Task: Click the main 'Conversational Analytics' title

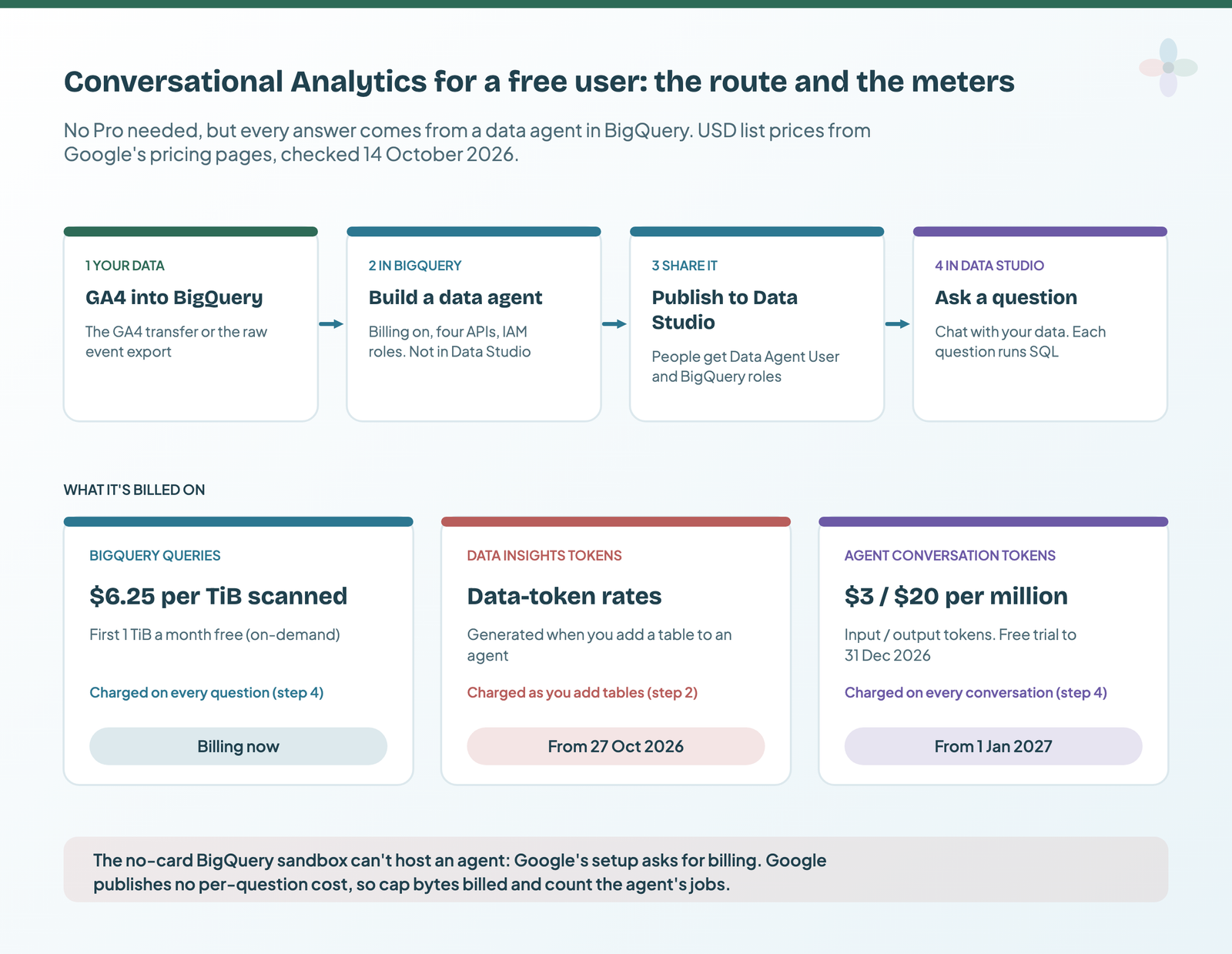Action: click(x=539, y=82)
